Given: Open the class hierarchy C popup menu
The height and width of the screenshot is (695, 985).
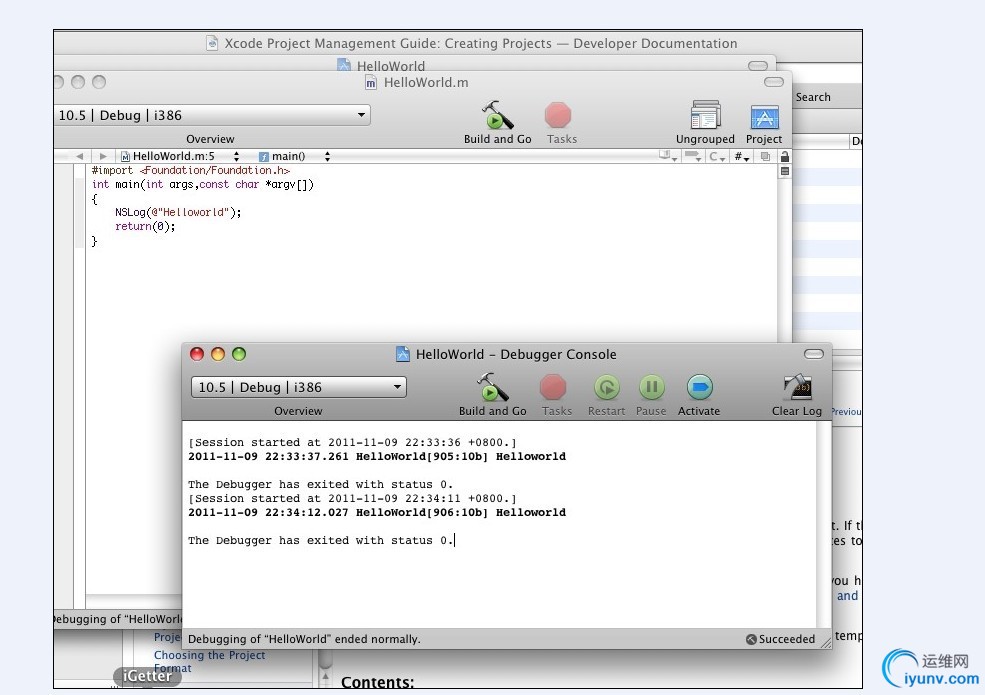Looking at the screenshot, I should click(x=717, y=156).
